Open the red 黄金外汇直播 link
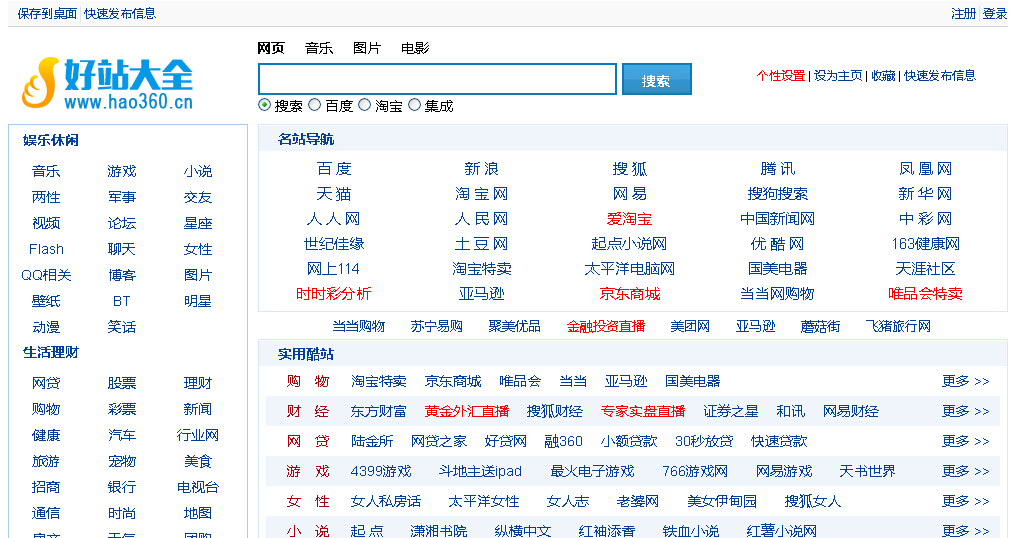The height and width of the screenshot is (538, 1035). [467, 411]
